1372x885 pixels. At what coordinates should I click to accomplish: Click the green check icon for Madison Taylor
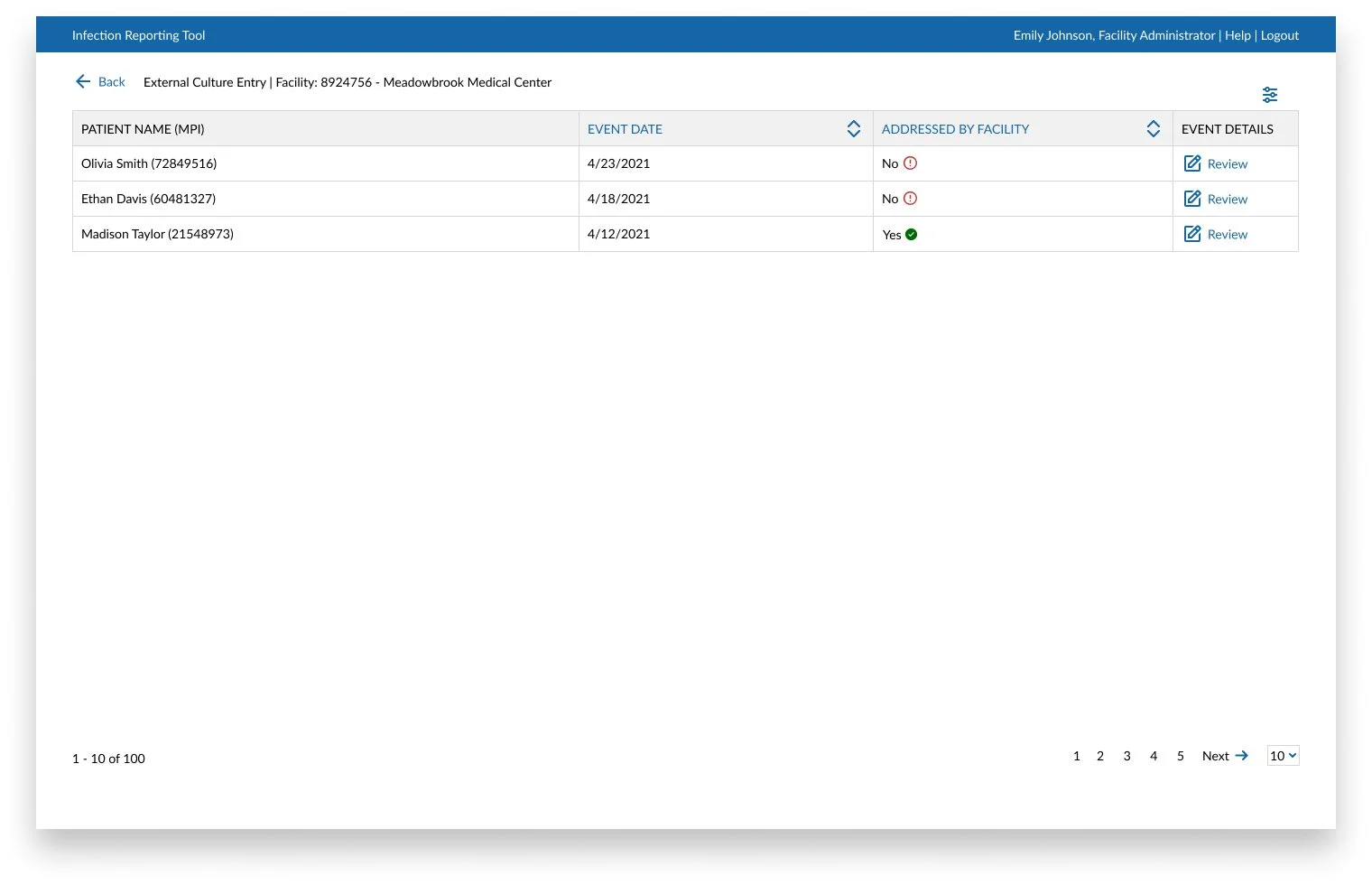coord(912,235)
